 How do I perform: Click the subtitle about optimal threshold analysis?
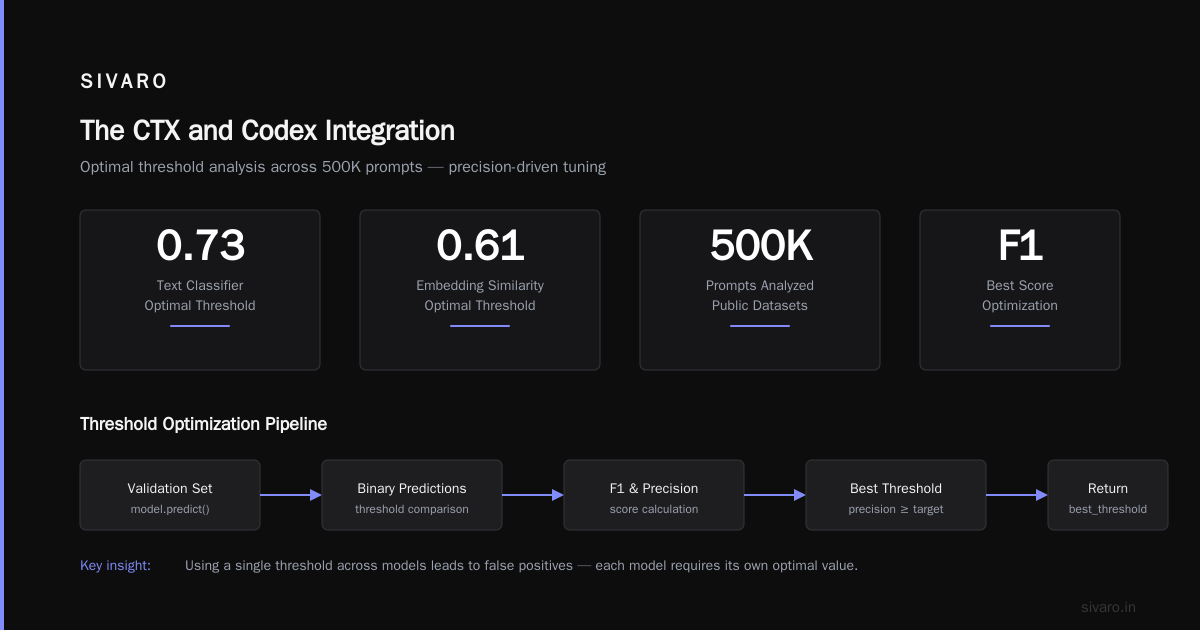pos(343,167)
